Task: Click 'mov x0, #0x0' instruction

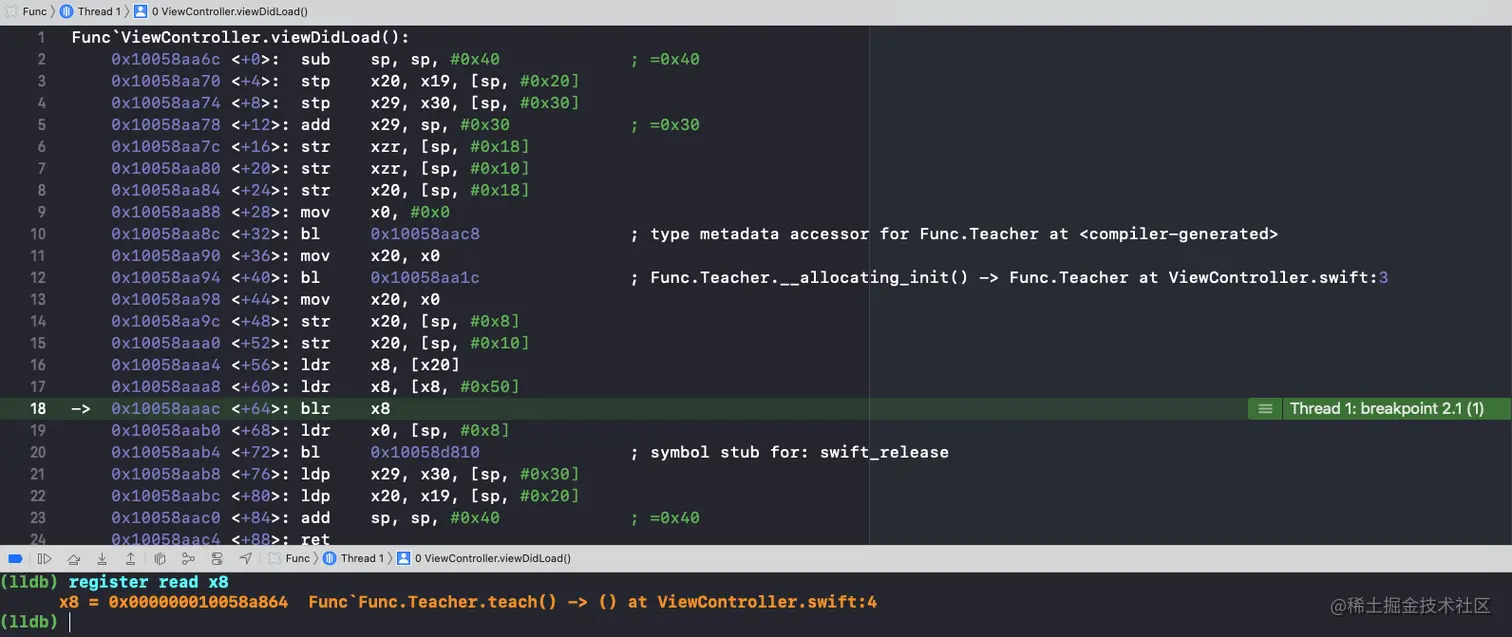Action: click(x=375, y=212)
